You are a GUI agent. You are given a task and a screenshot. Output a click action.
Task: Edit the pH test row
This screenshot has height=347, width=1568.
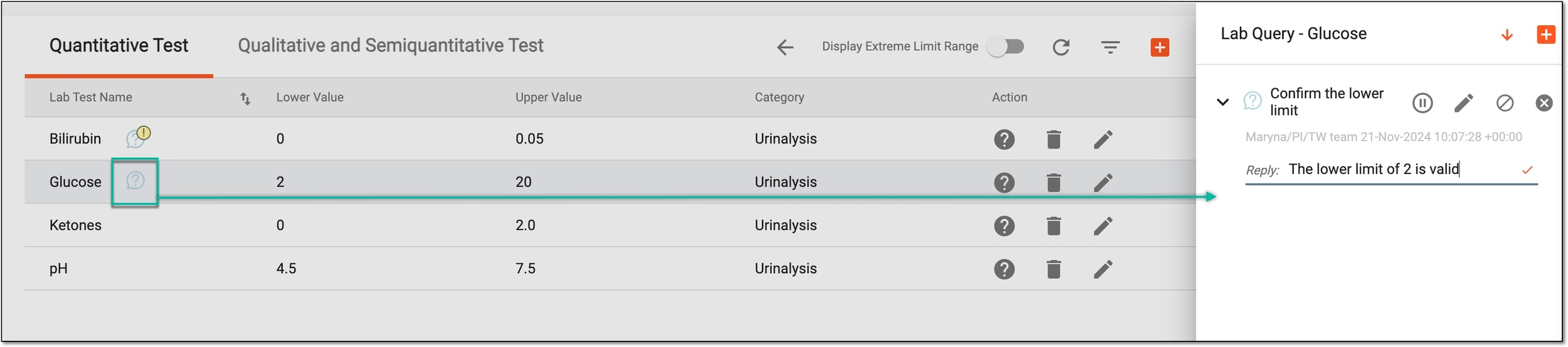pos(1103,269)
